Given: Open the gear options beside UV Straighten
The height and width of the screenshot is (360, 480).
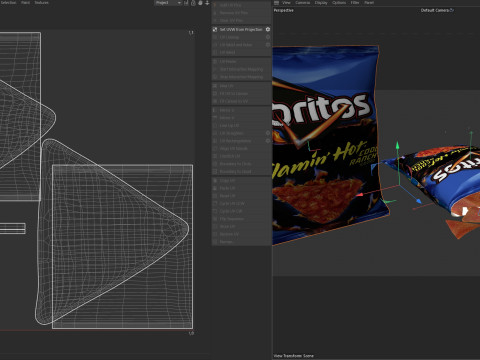Looking at the screenshot, I should point(268,133).
